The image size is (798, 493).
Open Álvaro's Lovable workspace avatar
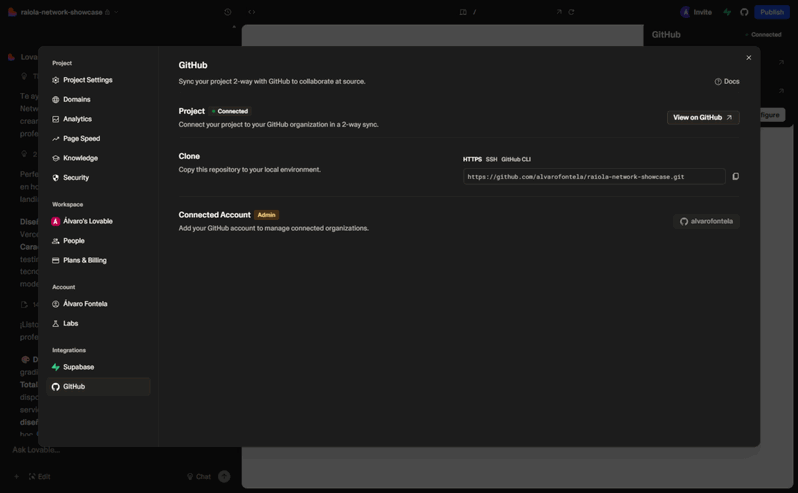coord(55,221)
